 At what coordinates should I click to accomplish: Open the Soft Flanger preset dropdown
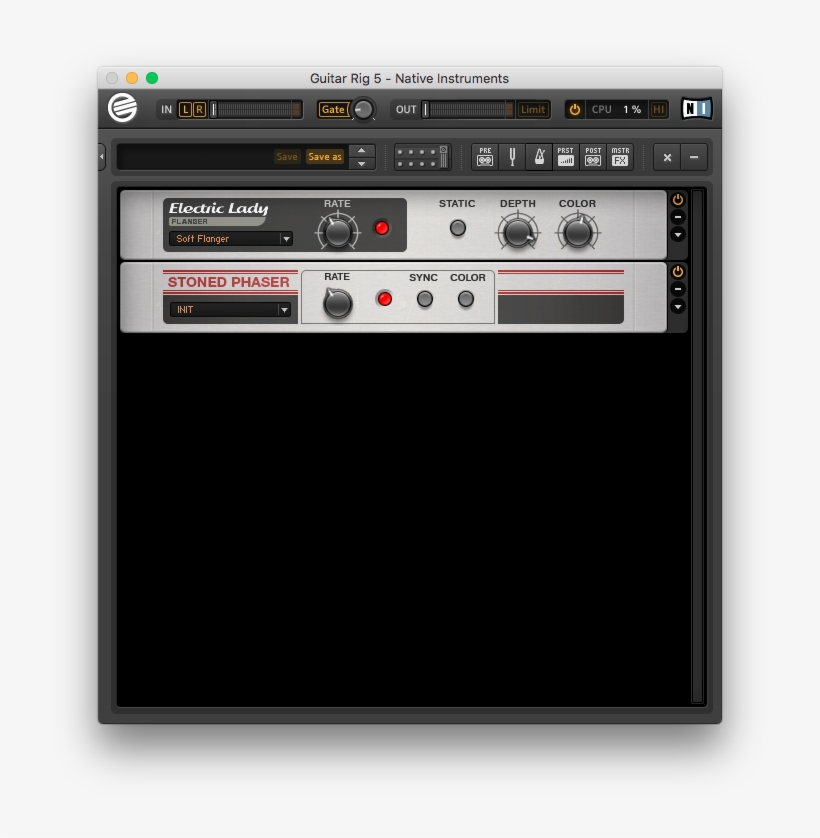click(286, 239)
